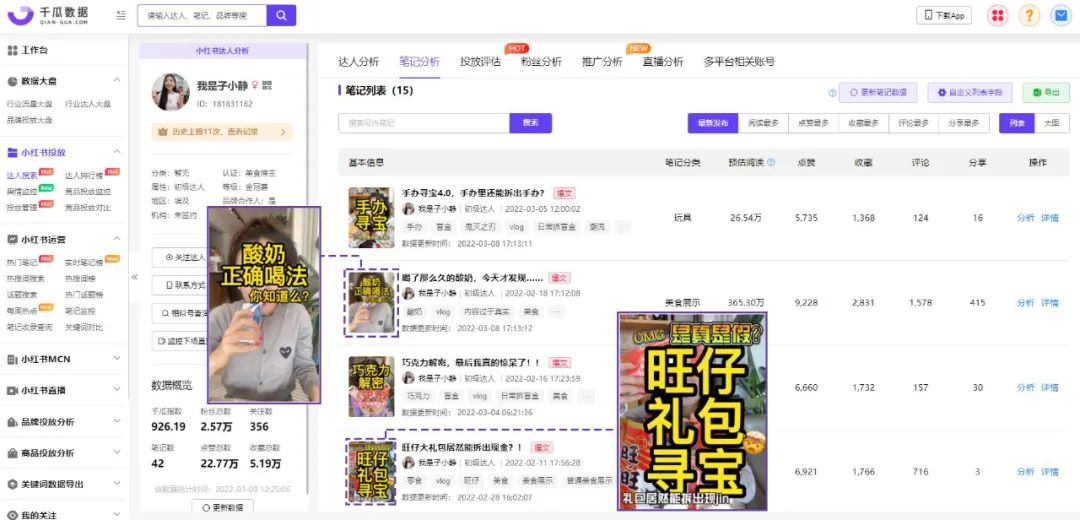Image resolution: width=1080 pixels, height=520 pixels.
Task: Open the 达人分析 tab
Action: (x=358, y=61)
